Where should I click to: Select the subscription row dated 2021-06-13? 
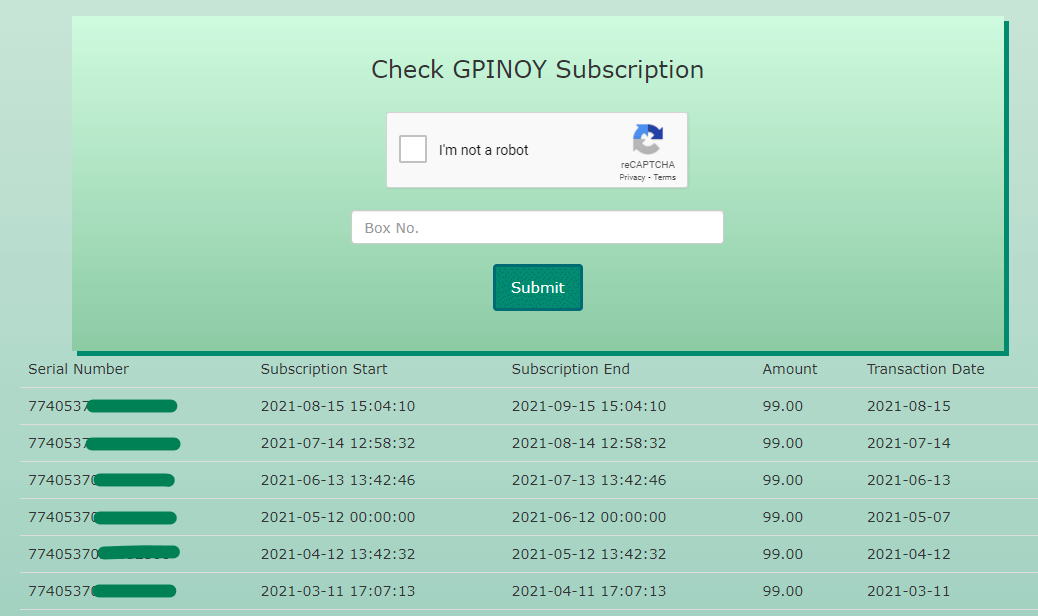click(x=519, y=480)
